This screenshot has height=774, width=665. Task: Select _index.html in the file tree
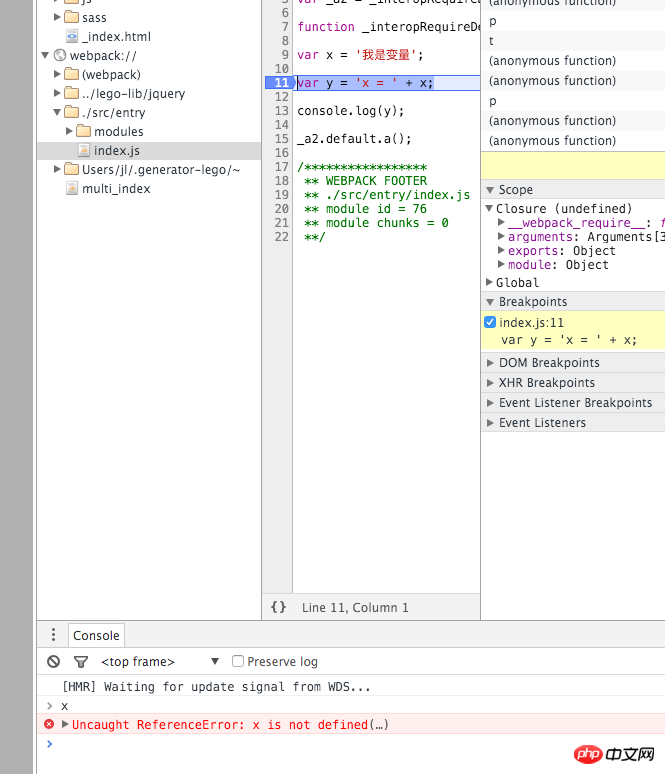118,37
